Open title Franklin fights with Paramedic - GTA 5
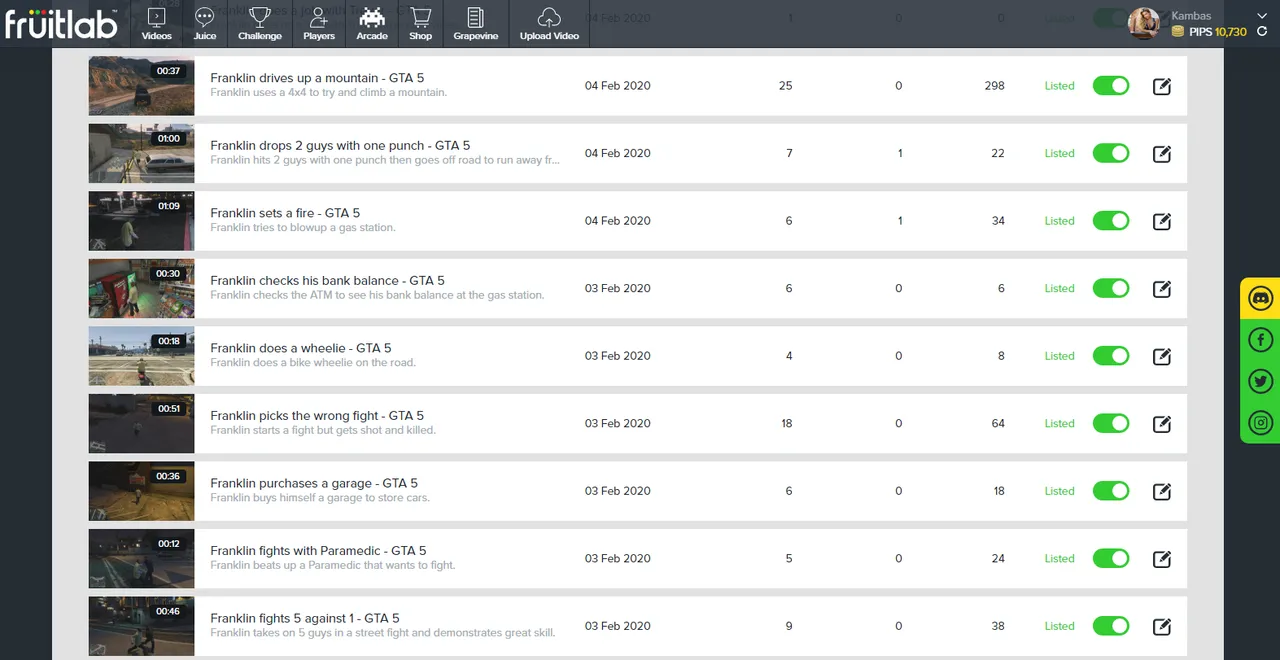This screenshot has height=660, width=1280. coord(318,551)
